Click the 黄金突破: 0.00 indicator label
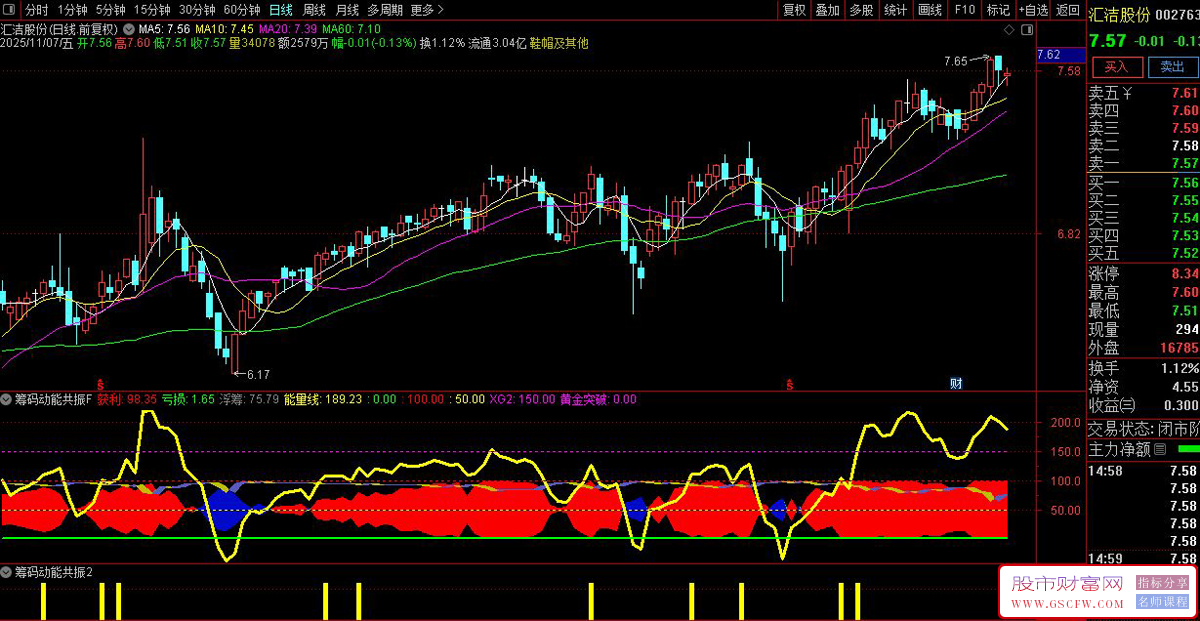 point(598,399)
